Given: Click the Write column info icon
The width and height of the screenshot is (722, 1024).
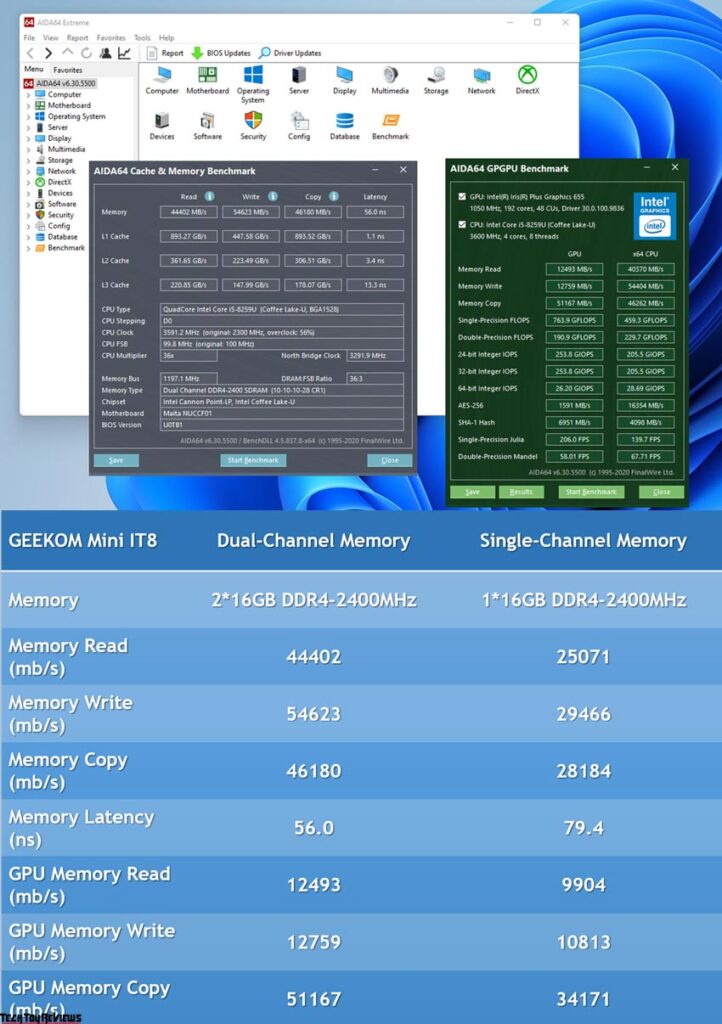Looking at the screenshot, I should coord(273,196).
